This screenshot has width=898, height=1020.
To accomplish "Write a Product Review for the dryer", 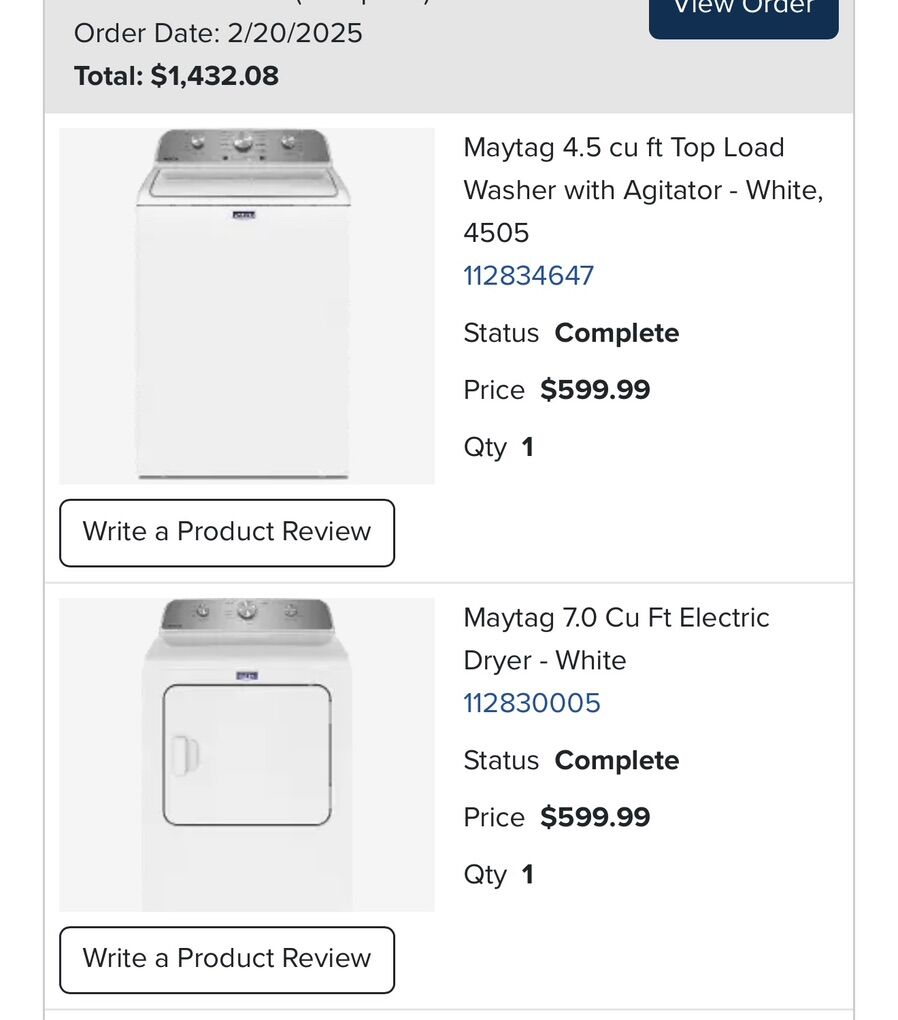I will [x=227, y=959].
